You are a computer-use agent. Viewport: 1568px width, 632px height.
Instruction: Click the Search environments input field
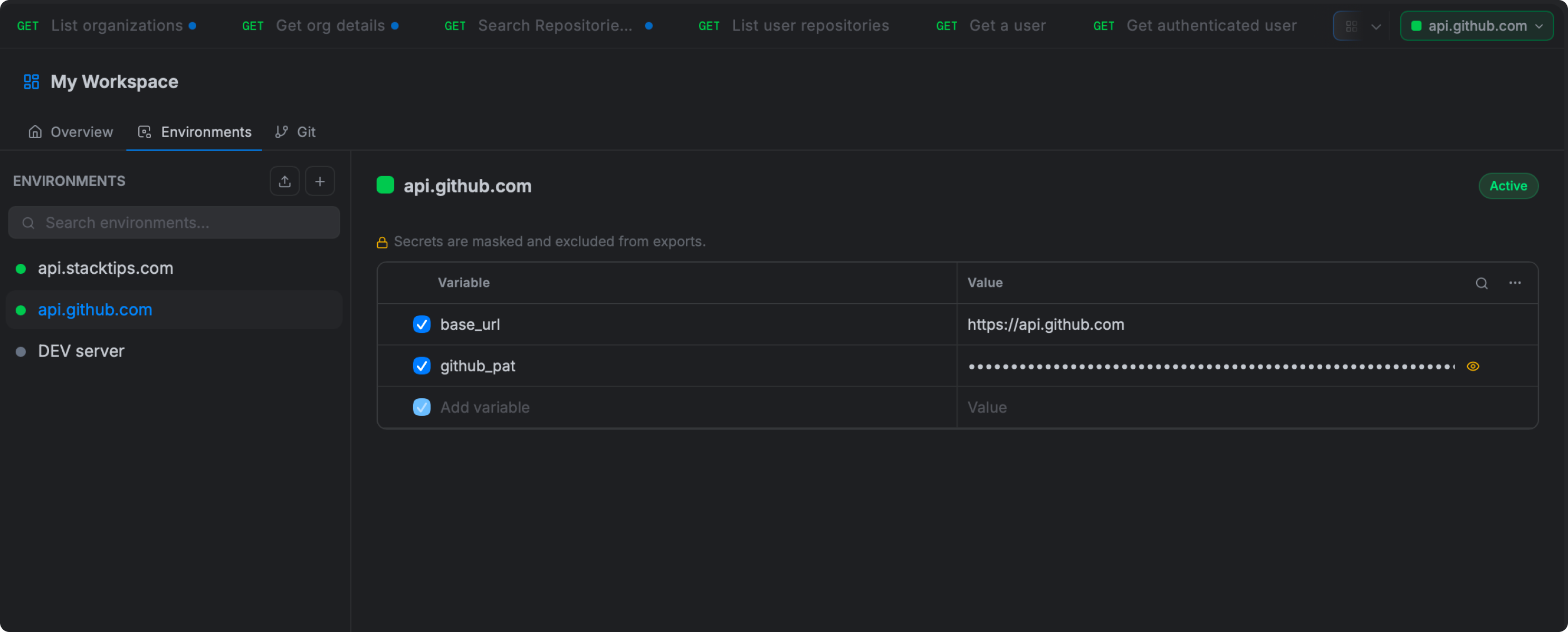coord(174,222)
